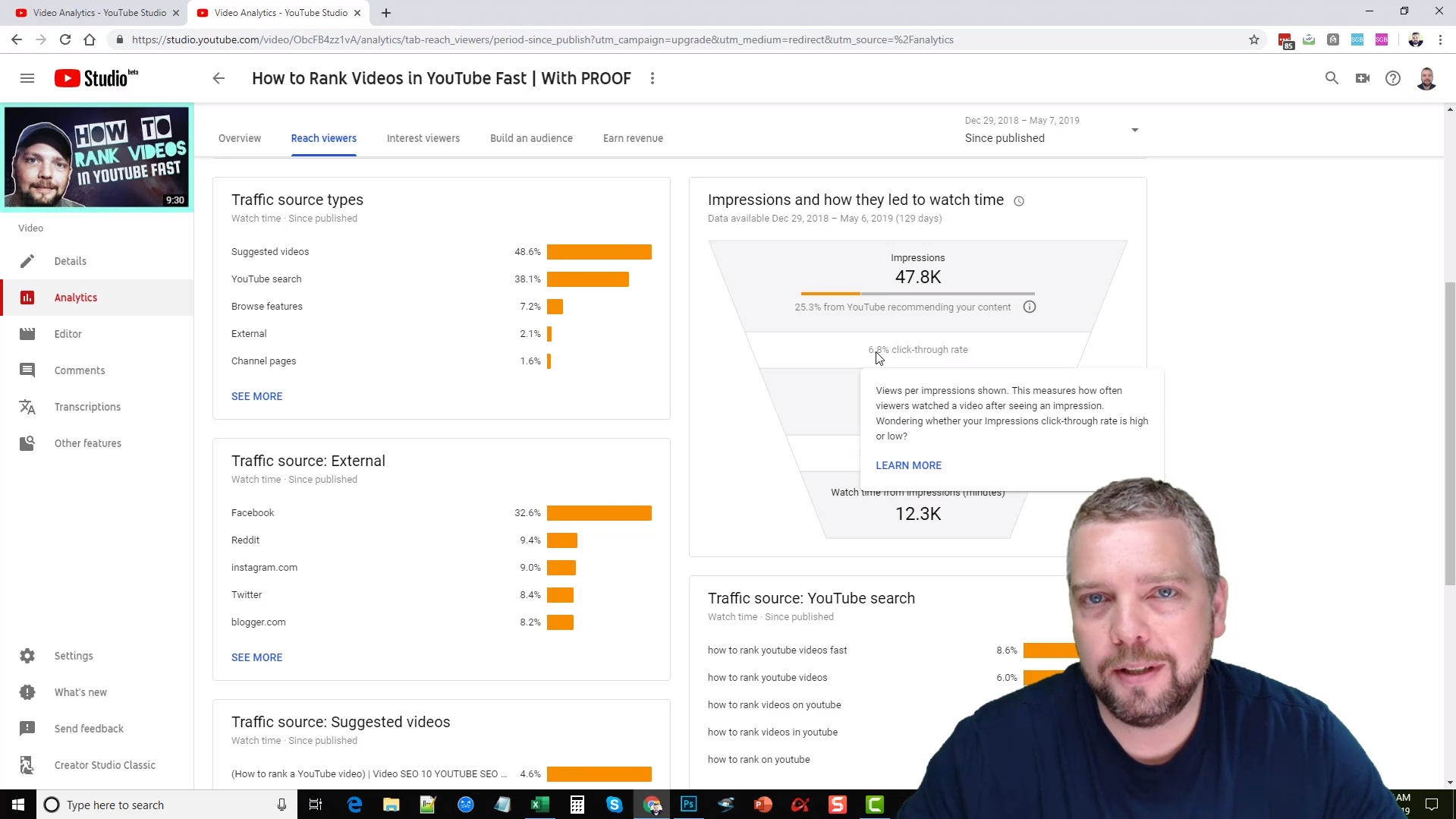Open the help question mark icon
The image size is (1456, 819).
tap(1393, 78)
